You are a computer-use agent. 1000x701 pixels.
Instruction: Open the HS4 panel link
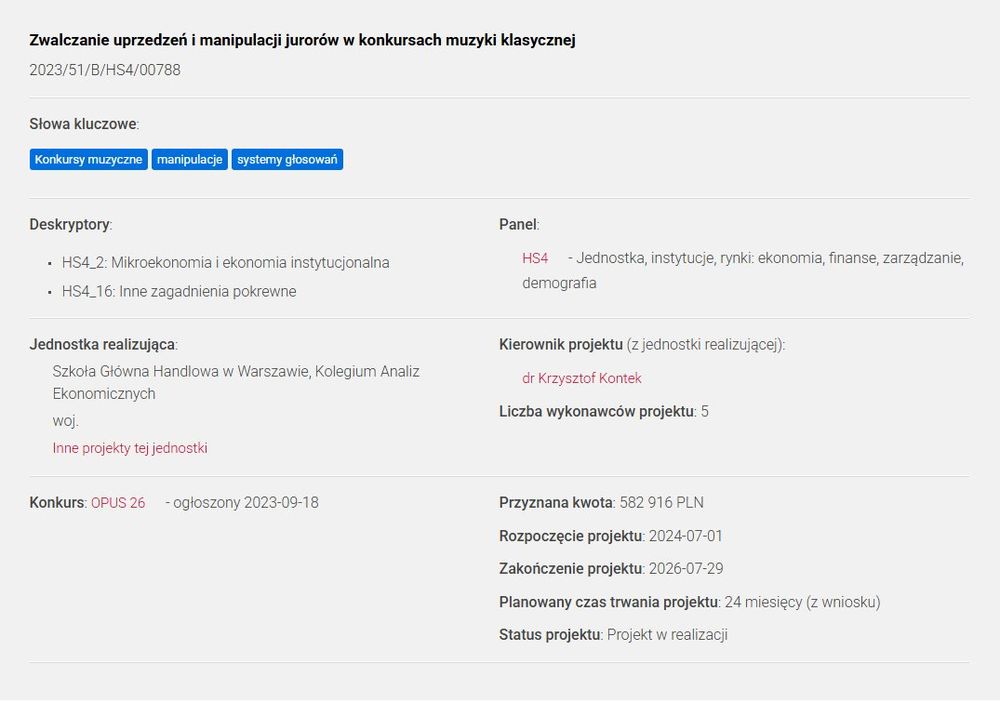coord(535,258)
